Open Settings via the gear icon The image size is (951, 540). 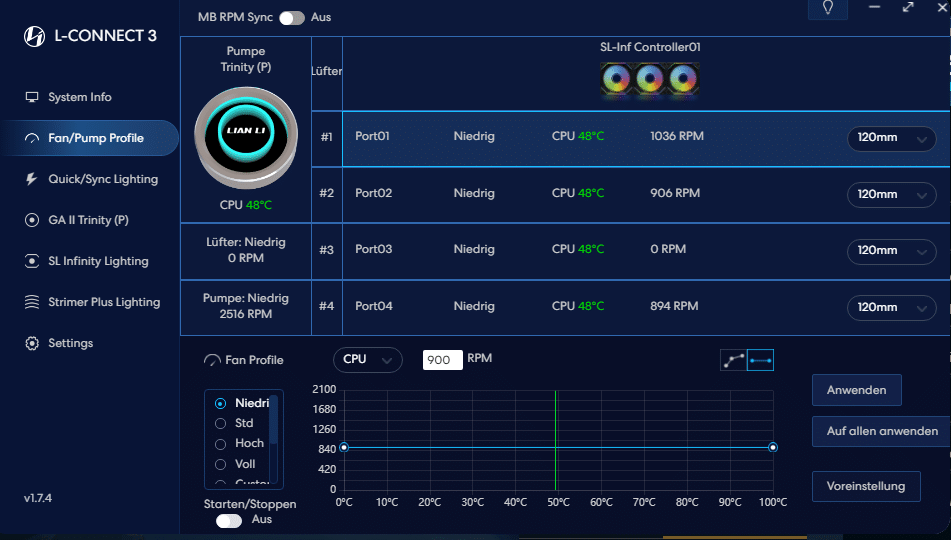click(x=32, y=343)
